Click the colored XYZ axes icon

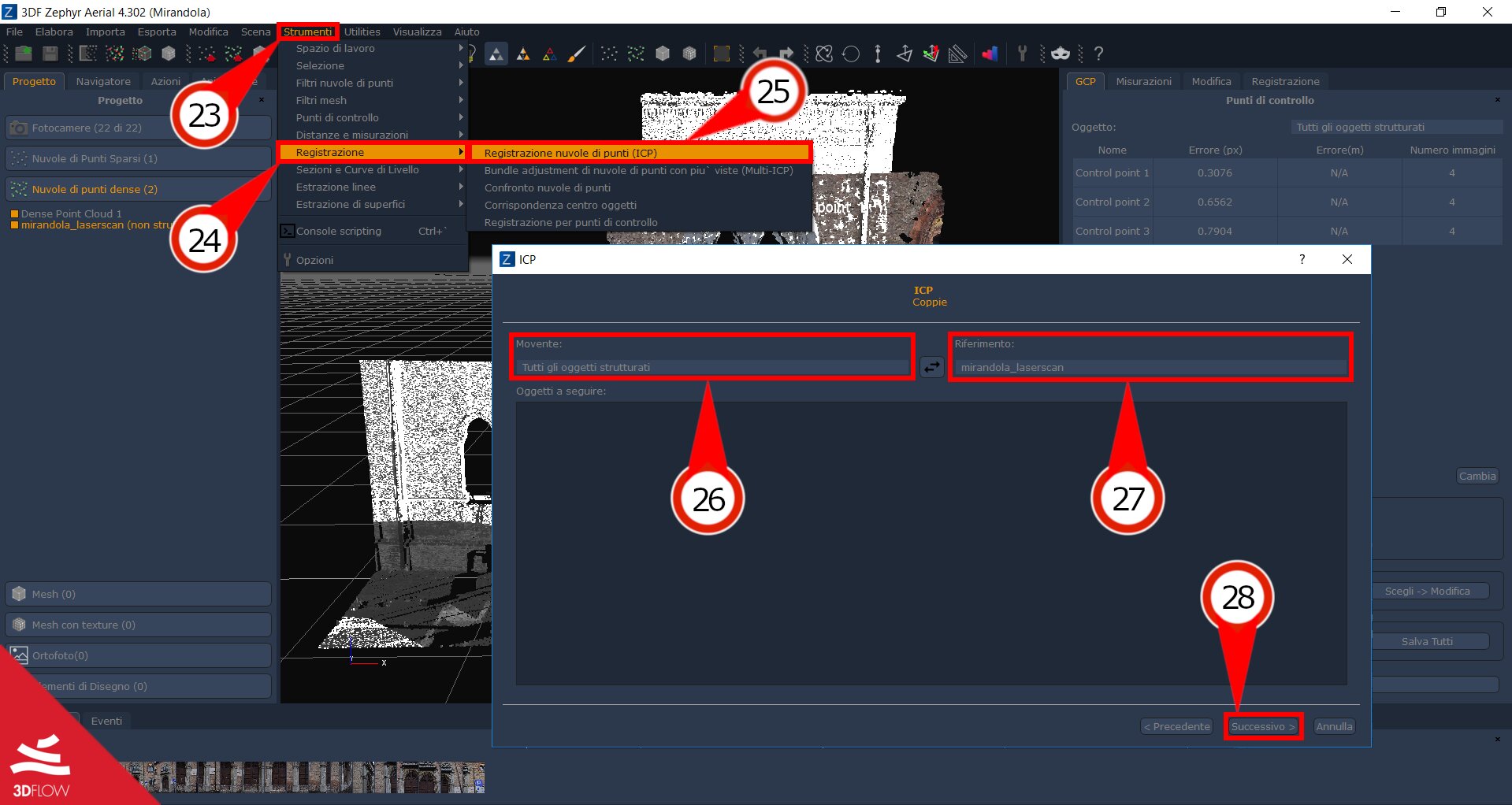point(931,54)
